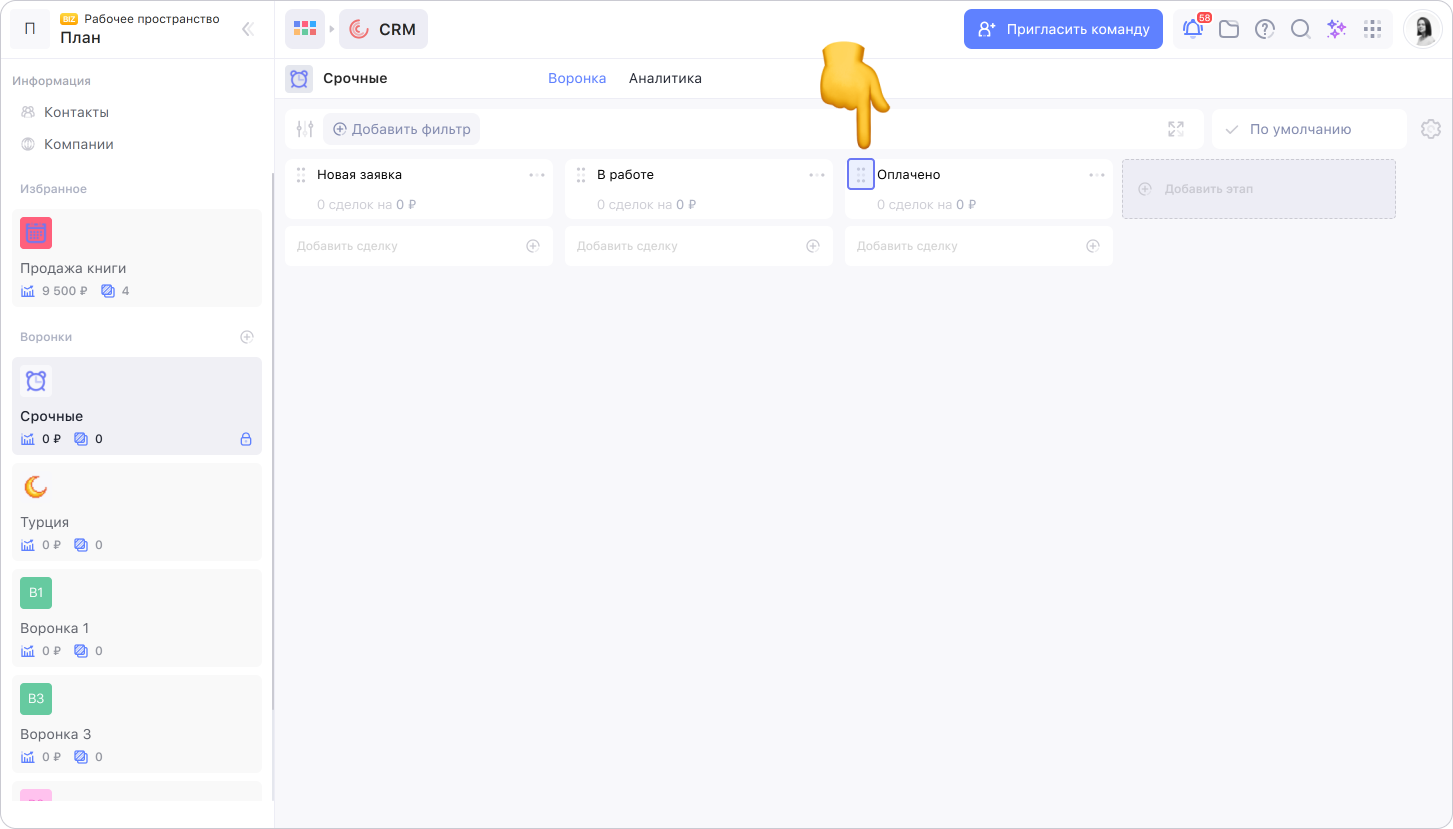Open the Воронка 1 funnel
The height and width of the screenshot is (829, 1453).
point(137,618)
